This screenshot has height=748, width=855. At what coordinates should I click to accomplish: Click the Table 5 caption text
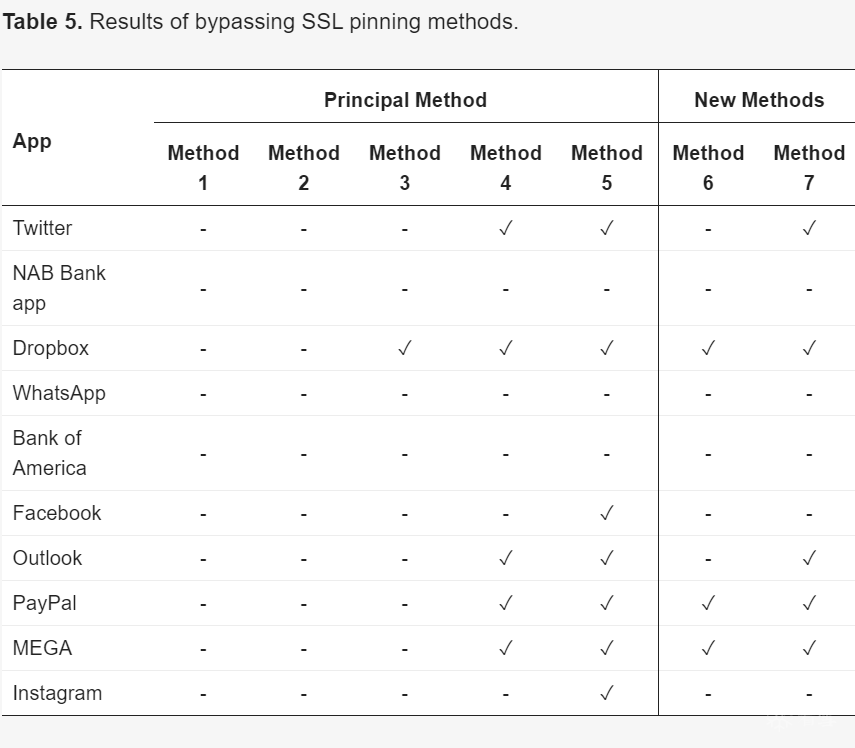click(x=261, y=22)
